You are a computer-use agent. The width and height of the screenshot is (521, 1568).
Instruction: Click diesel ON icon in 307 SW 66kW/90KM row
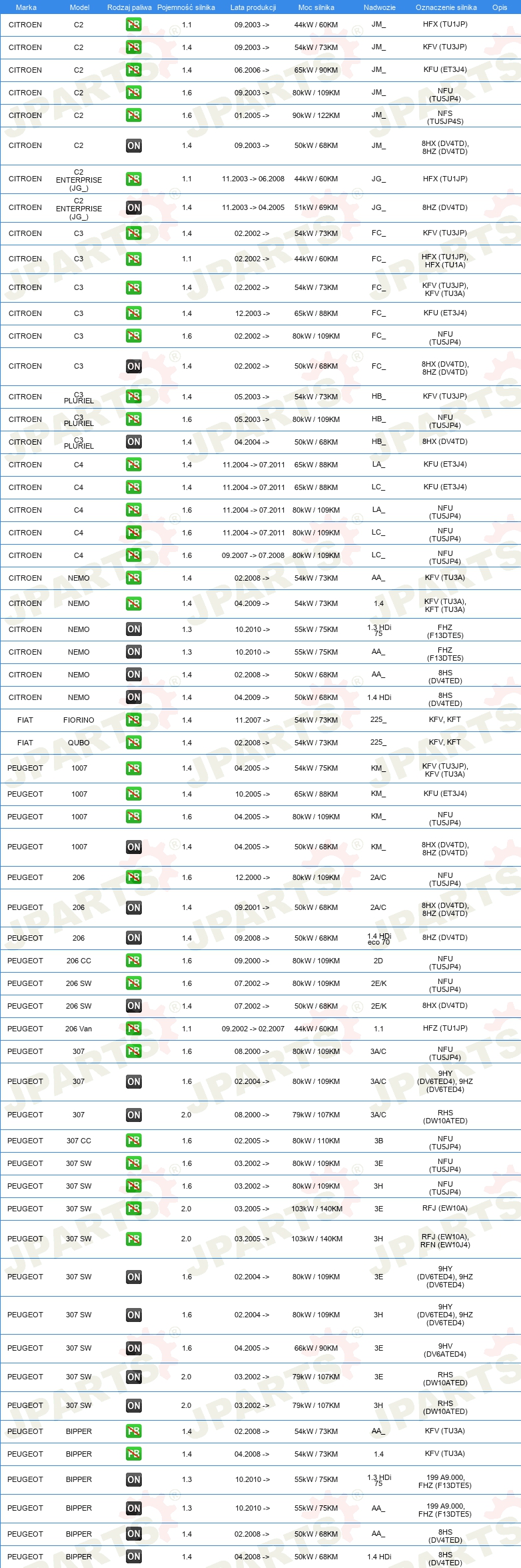(134, 1348)
